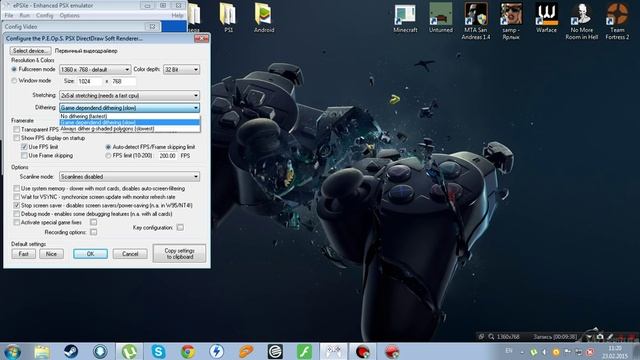
Task: Choose Game dependend dithering (slow) in list
Action: click(x=130, y=122)
